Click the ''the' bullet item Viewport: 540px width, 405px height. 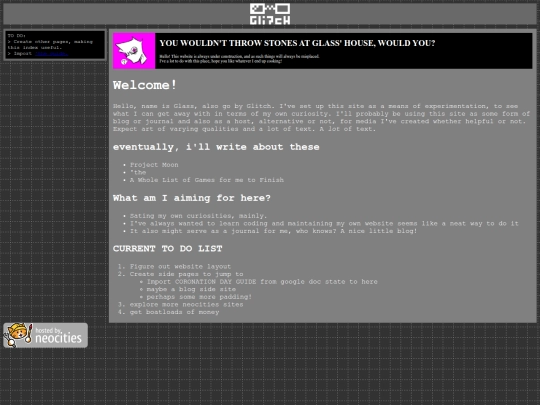pos(138,172)
